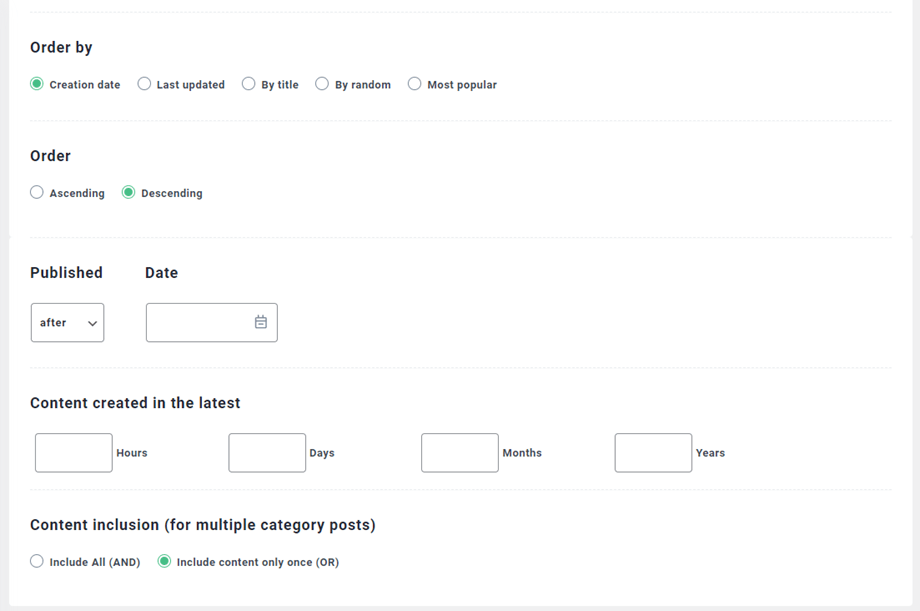Click the 'Ascending' label text
This screenshot has width=920, height=611.
pyautogui.click(x=77, y=193)
